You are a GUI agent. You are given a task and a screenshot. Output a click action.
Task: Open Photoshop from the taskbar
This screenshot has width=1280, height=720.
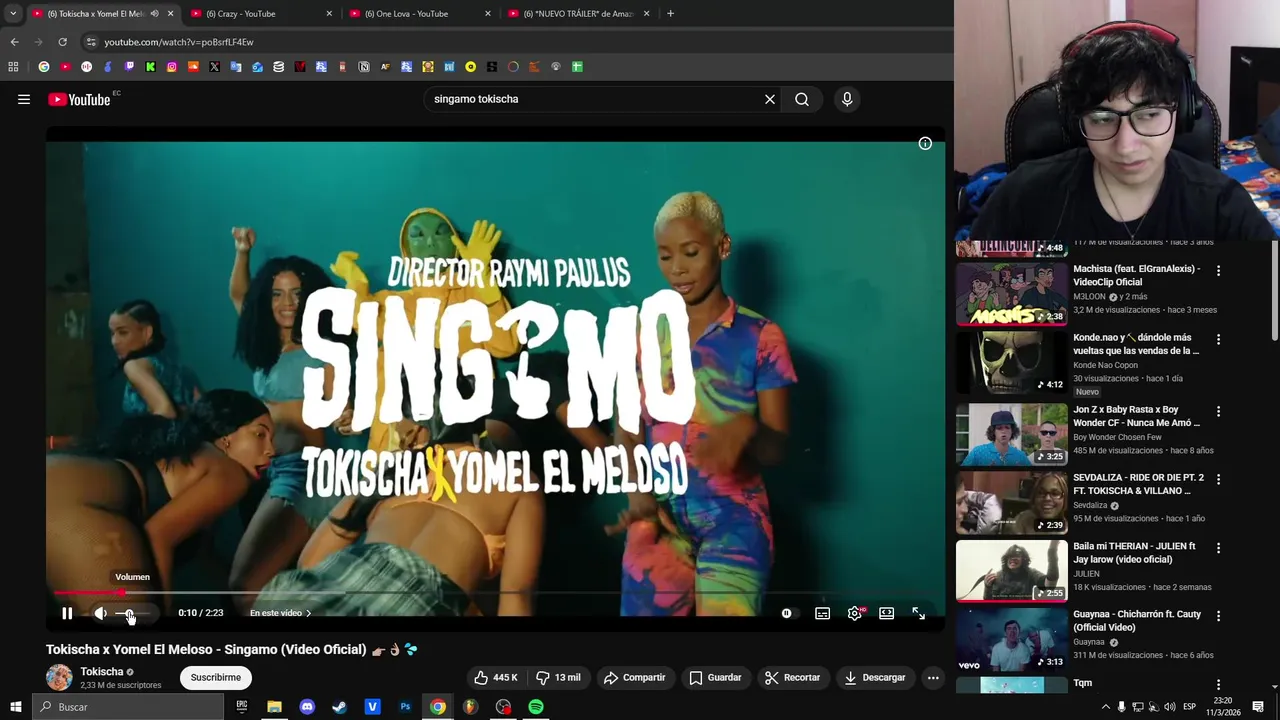tap(405, 707)
